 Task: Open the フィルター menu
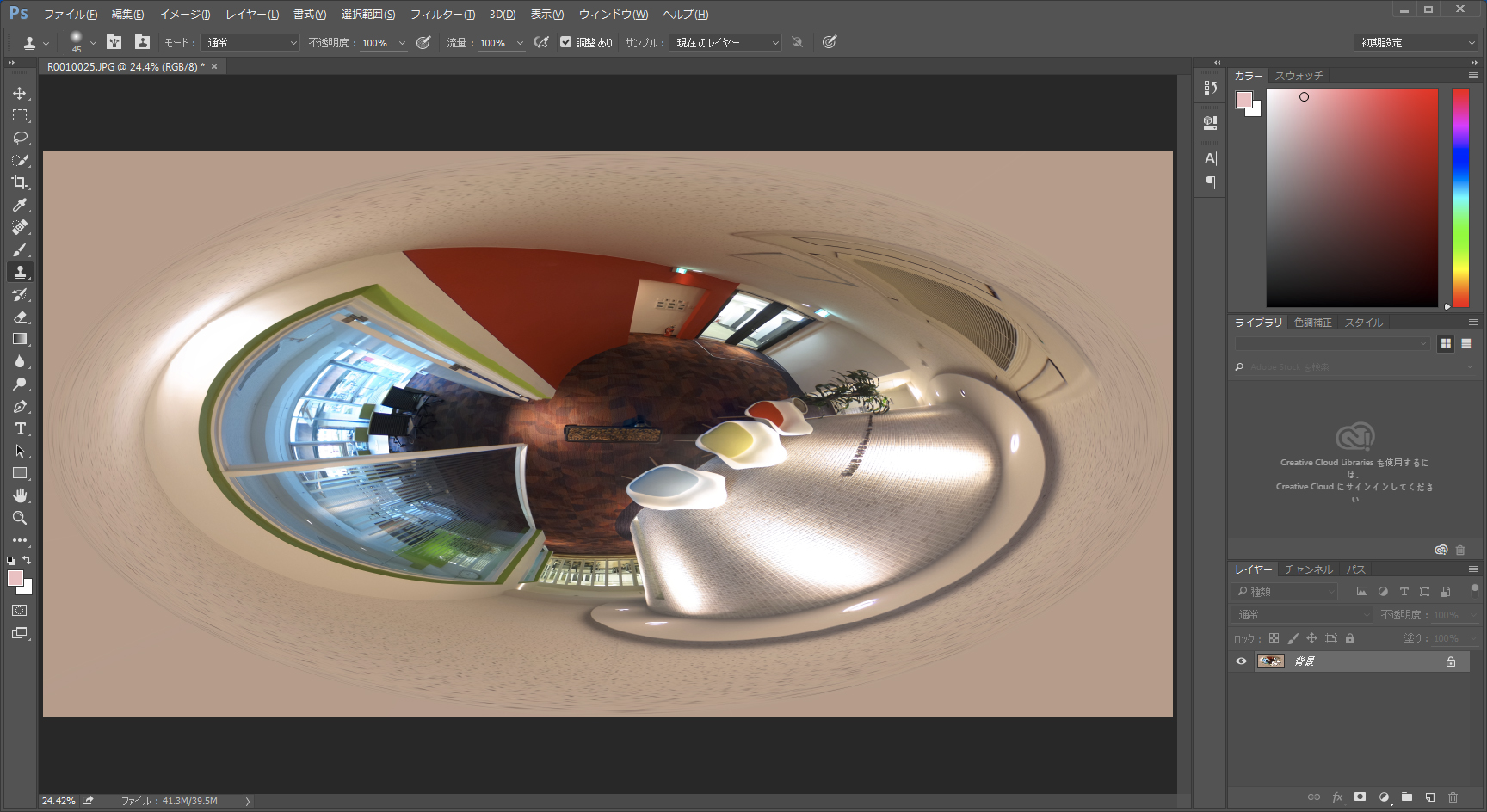[442, 15]
